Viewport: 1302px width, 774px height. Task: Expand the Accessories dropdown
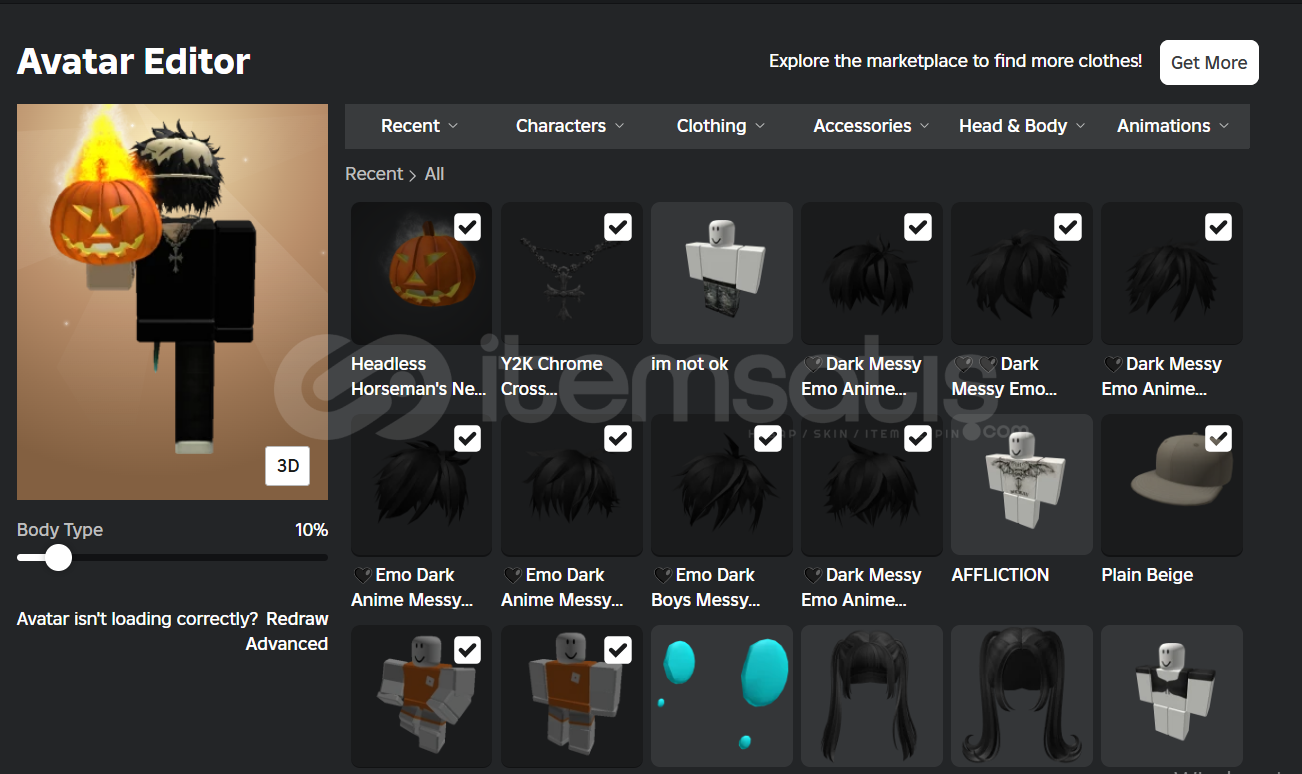871,126
